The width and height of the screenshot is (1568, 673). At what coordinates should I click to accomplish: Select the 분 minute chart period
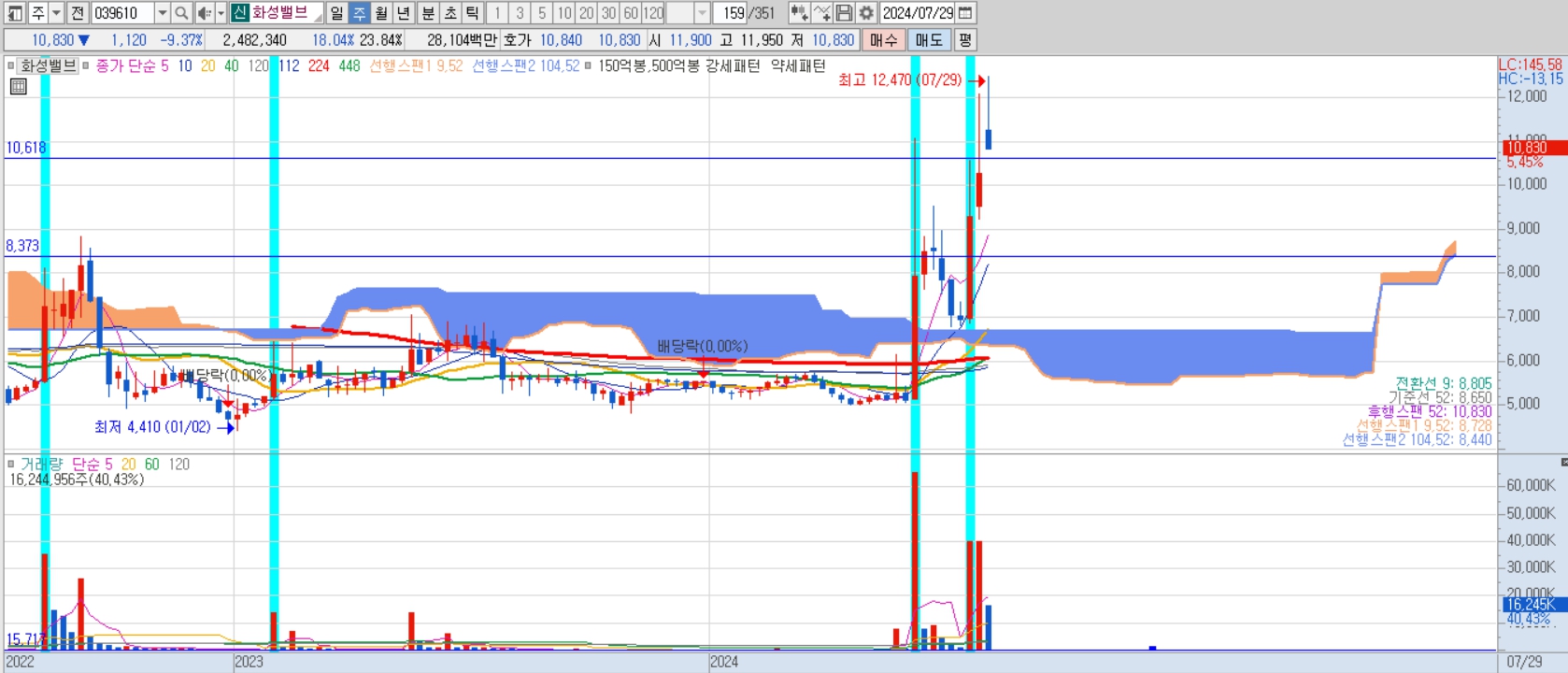tap(427, 13)
